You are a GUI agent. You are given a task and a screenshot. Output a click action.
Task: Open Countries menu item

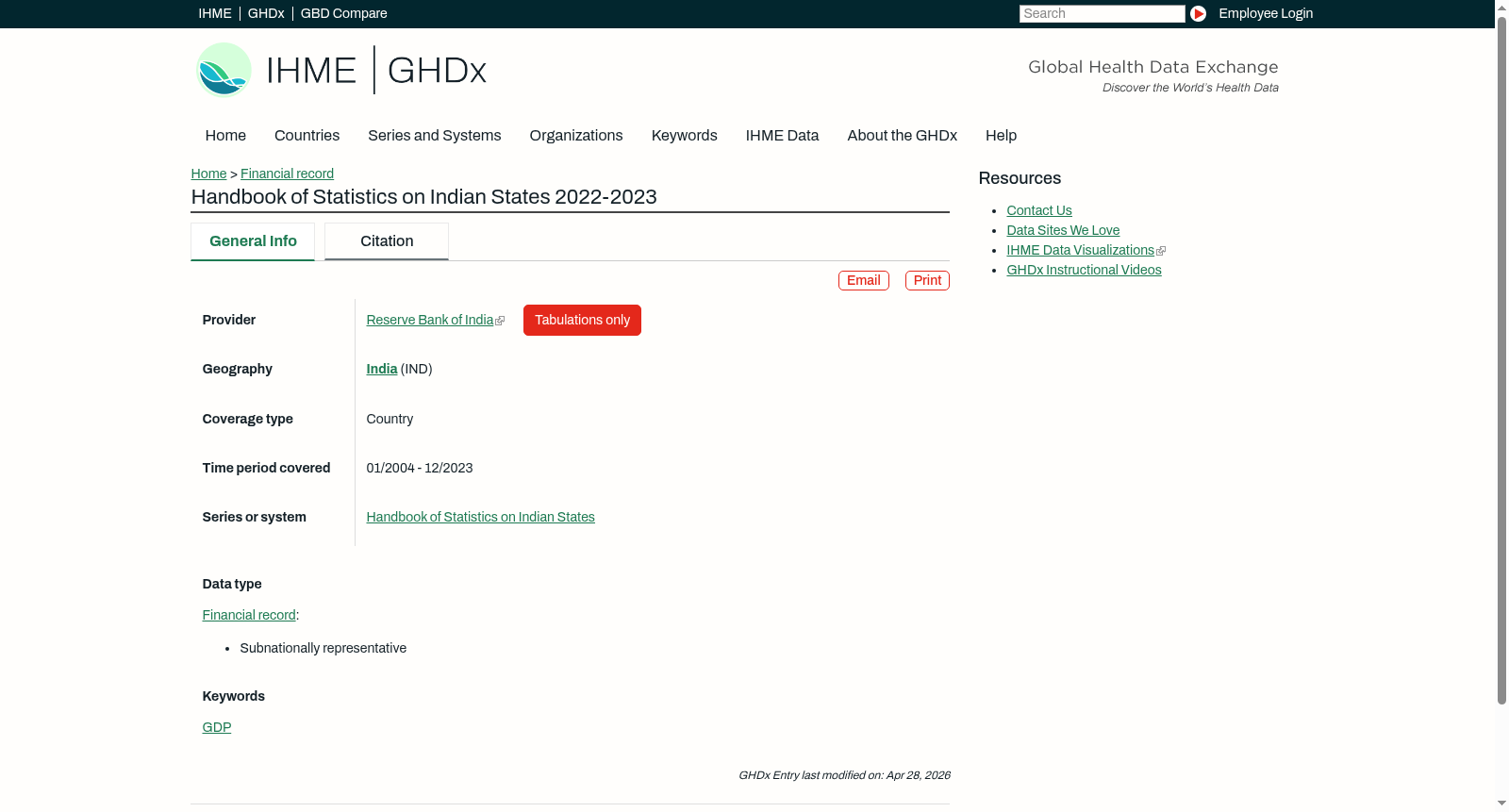tap(307, 135)
